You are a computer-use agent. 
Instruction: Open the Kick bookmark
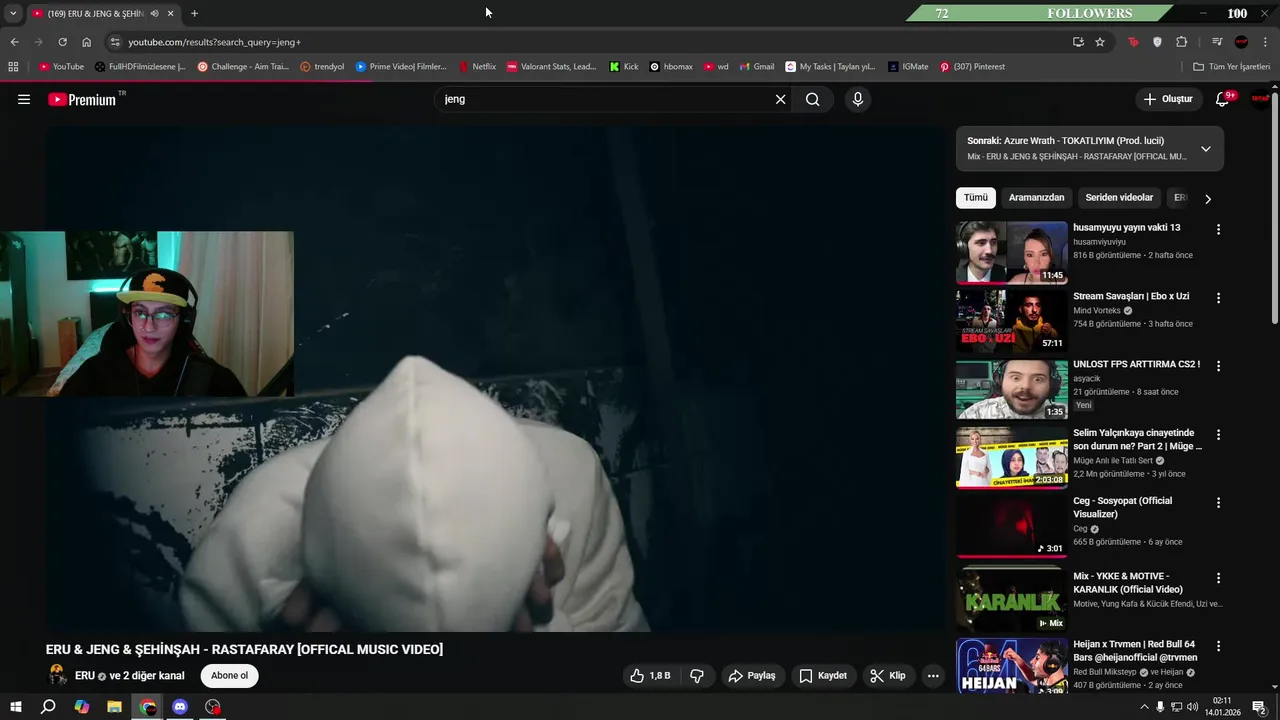click(x=624, y=67)
